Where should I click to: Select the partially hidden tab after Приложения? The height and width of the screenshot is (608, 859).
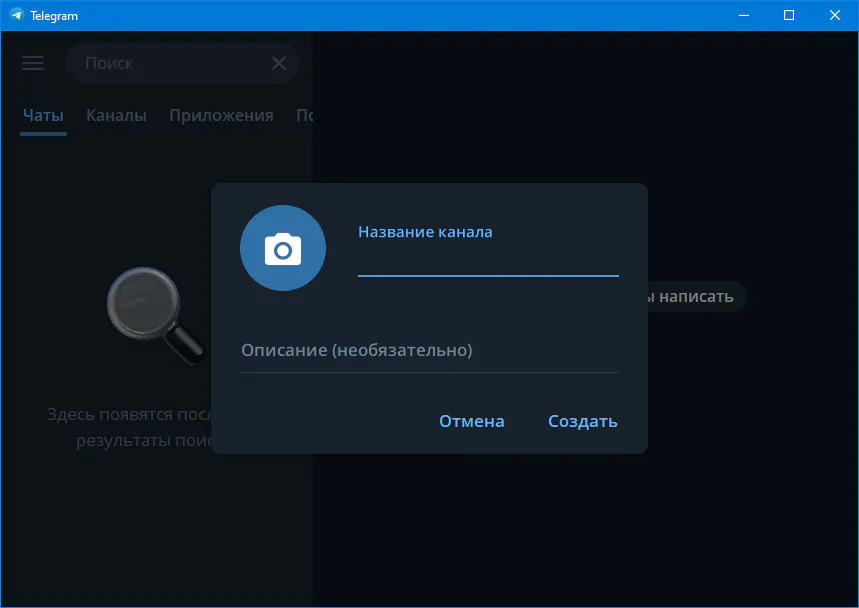305,115
